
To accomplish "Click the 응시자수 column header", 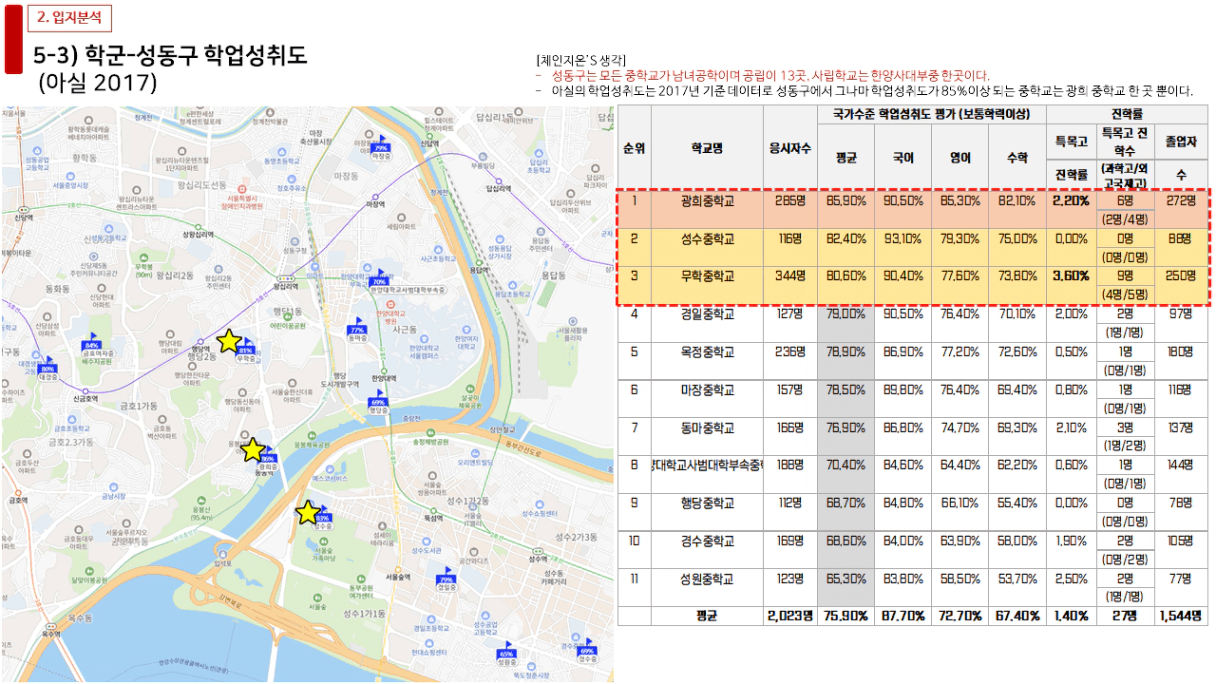I will [x=789, y=147].
